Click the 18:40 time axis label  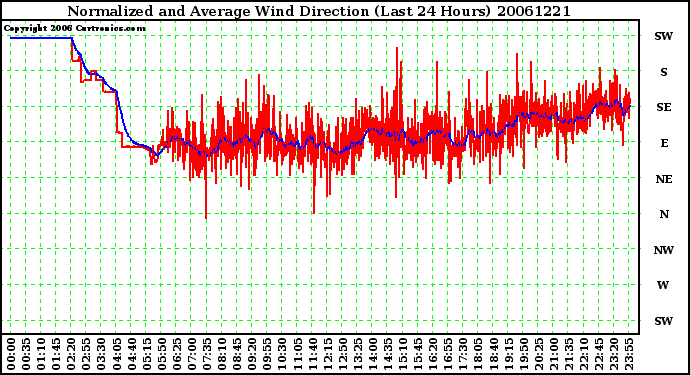click(x=492, y=354)
